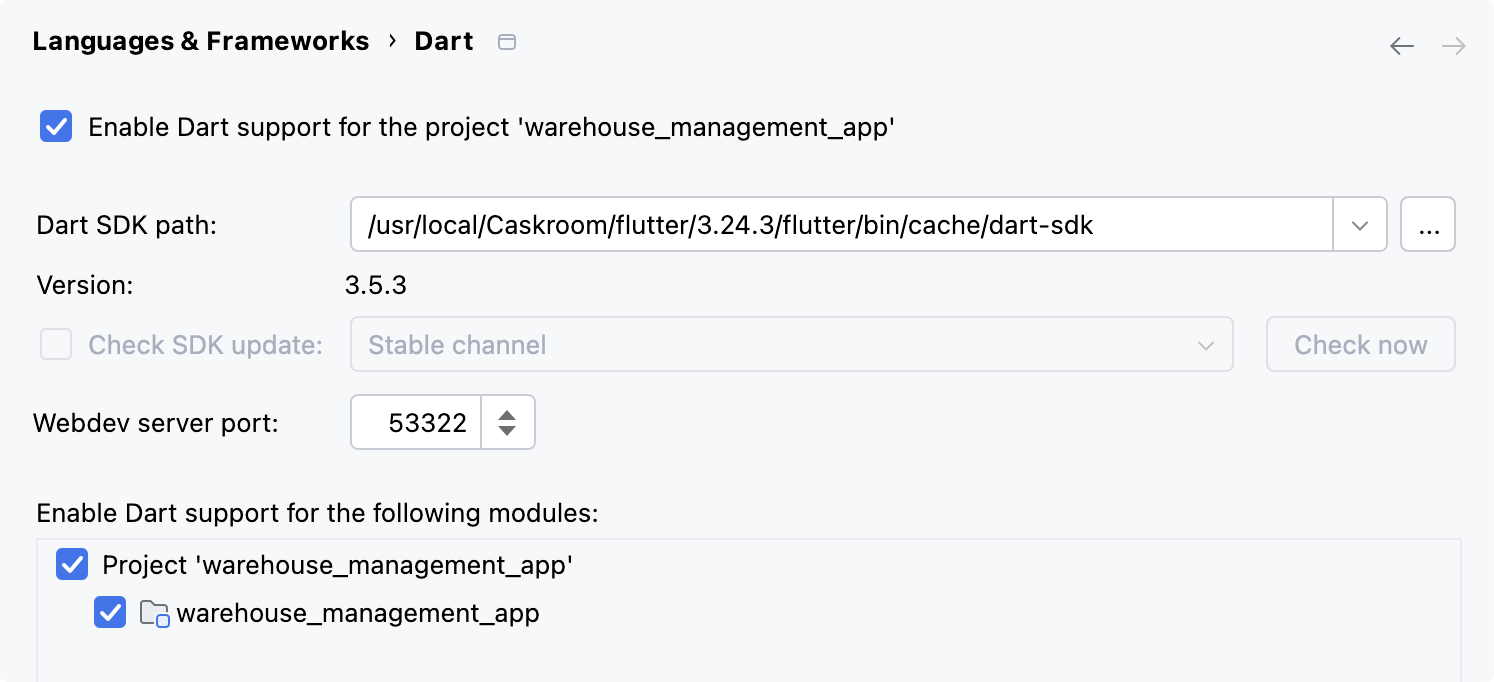This screenshot has height=682, width=1494.
Task: Click the Webdev server port label
Action: (156, 423)
